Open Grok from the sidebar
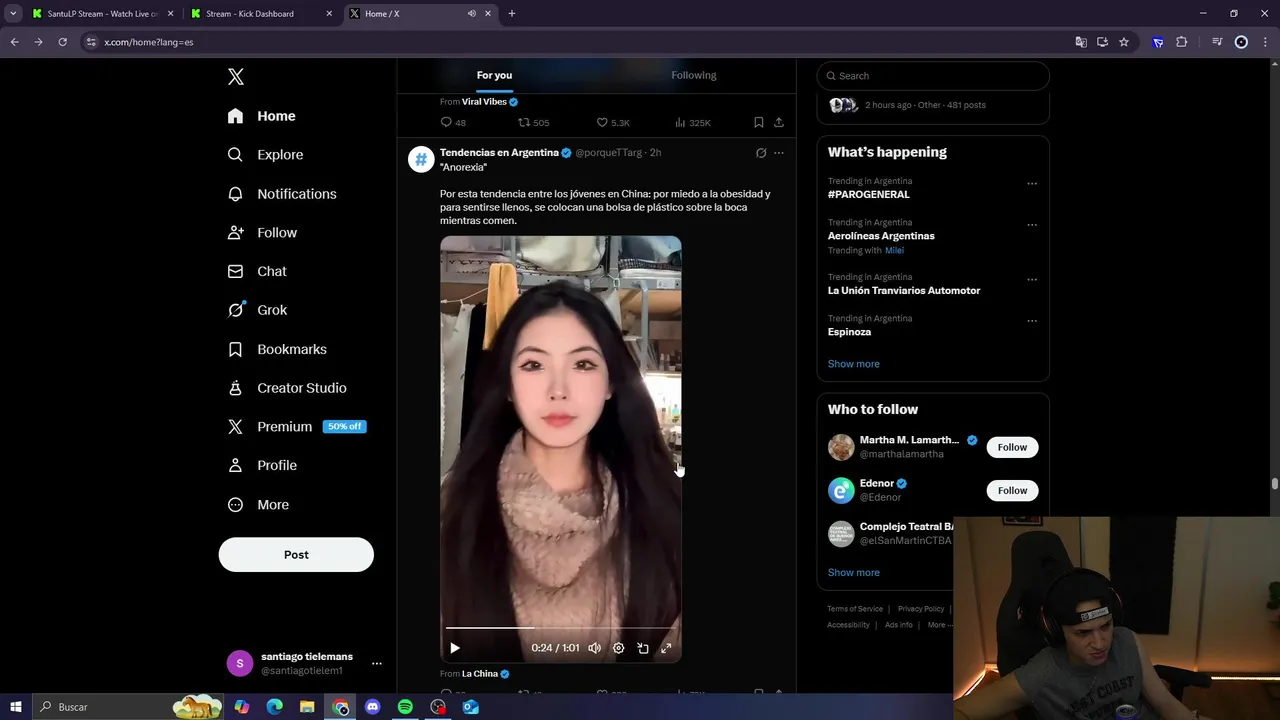1280x720 pixels. click(x=257, y=310)
